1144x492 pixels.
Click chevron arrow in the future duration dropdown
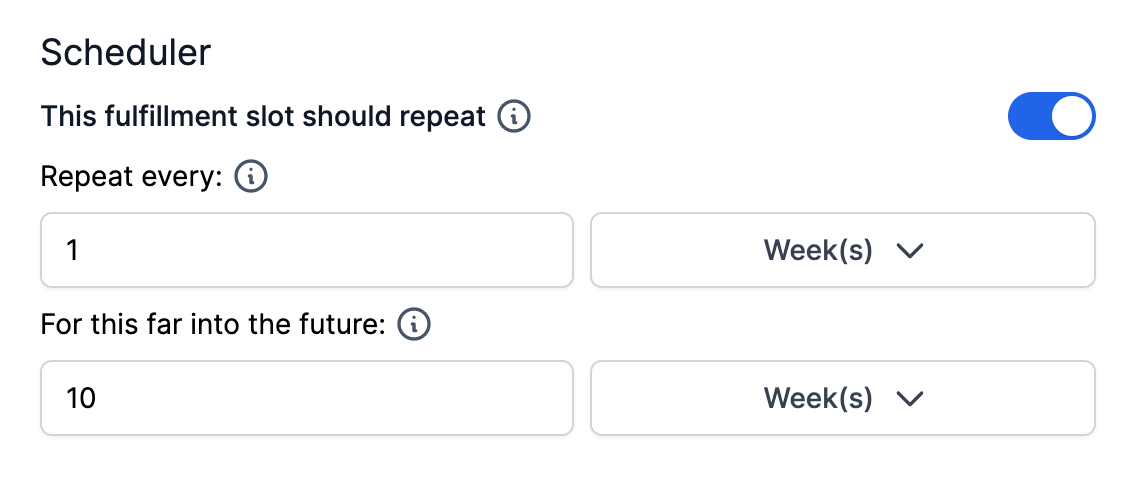[908, 399]
